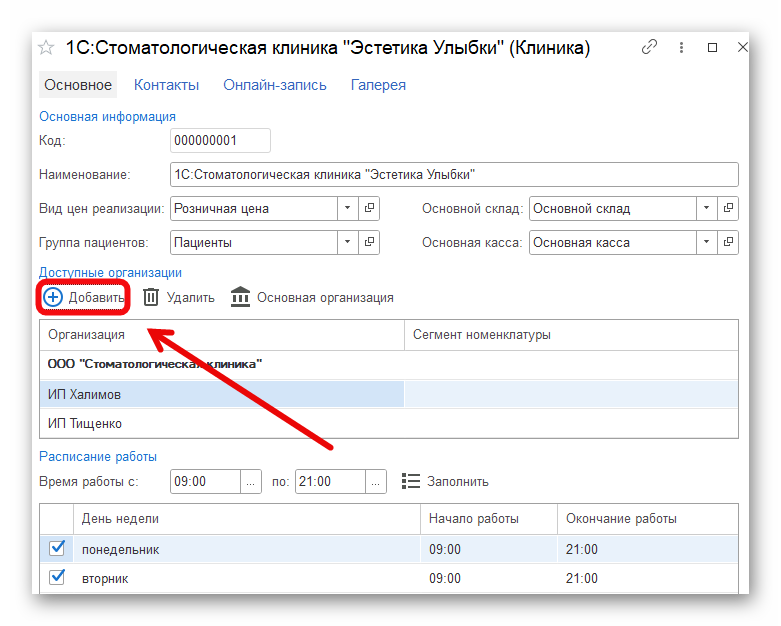Open the Контакты tab
This screenshot has width=781, height=626.
[x=166, y=85]
